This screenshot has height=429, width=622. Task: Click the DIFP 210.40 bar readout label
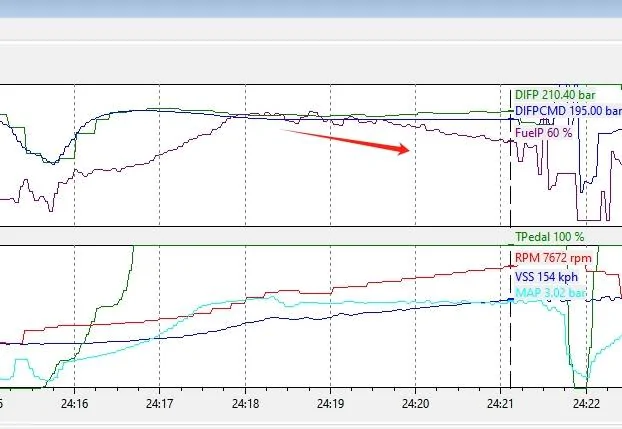(555, 95)
